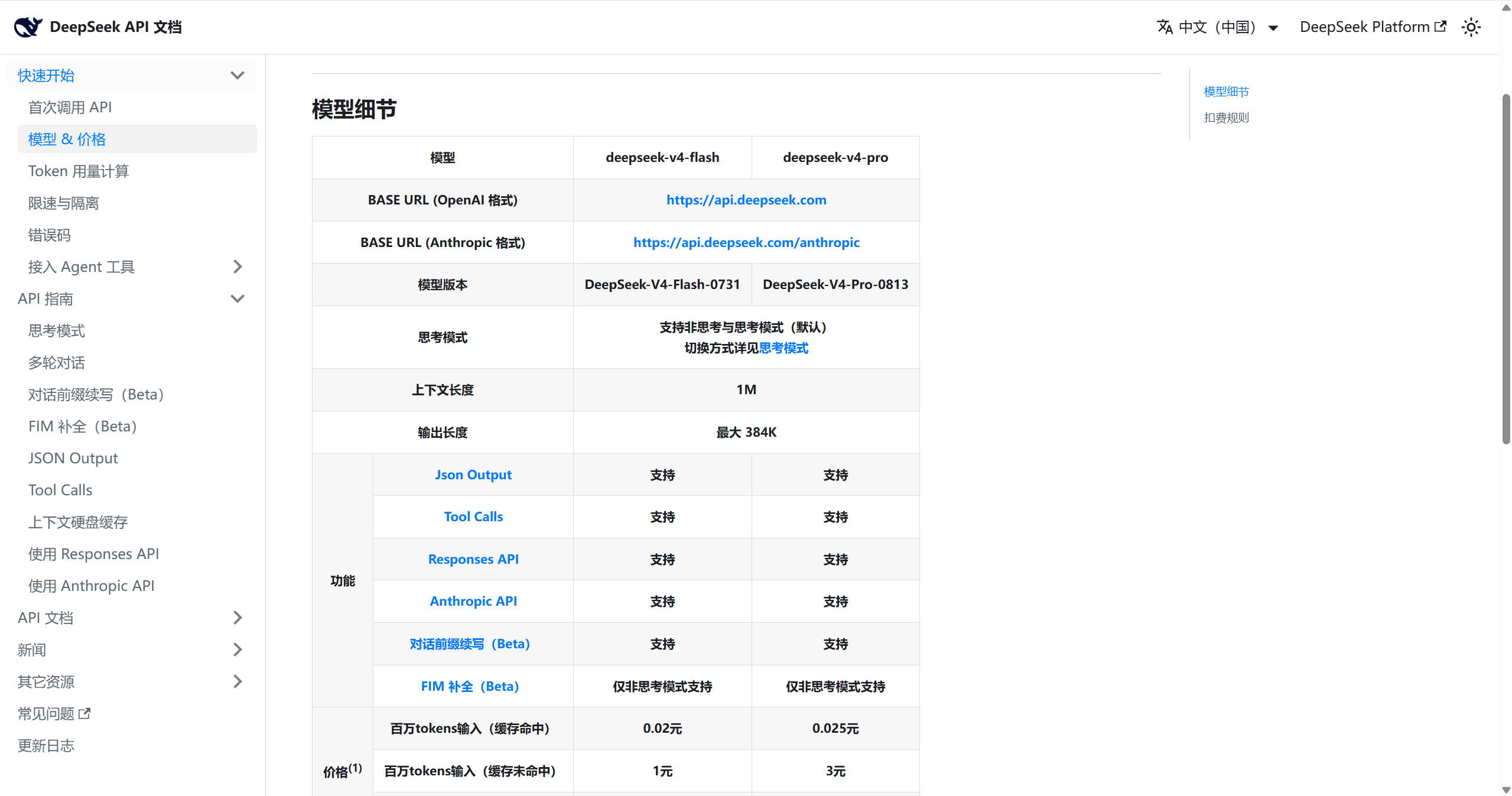Screen dimensions: 1512x796
Task: Click the deepseek-v4-flash column header
Action: tap(662, 157)
